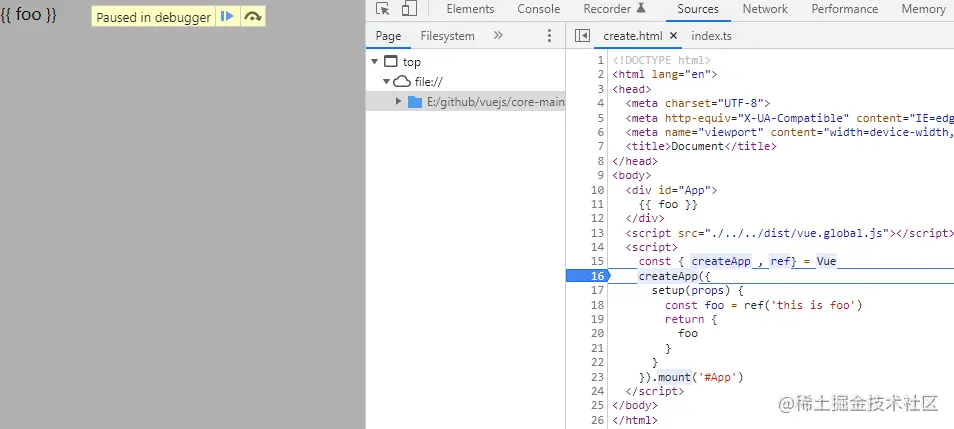Select the E:/github/vuejs/core-main folder row
This screenshot has height=429, width=954.
[465, 102]
